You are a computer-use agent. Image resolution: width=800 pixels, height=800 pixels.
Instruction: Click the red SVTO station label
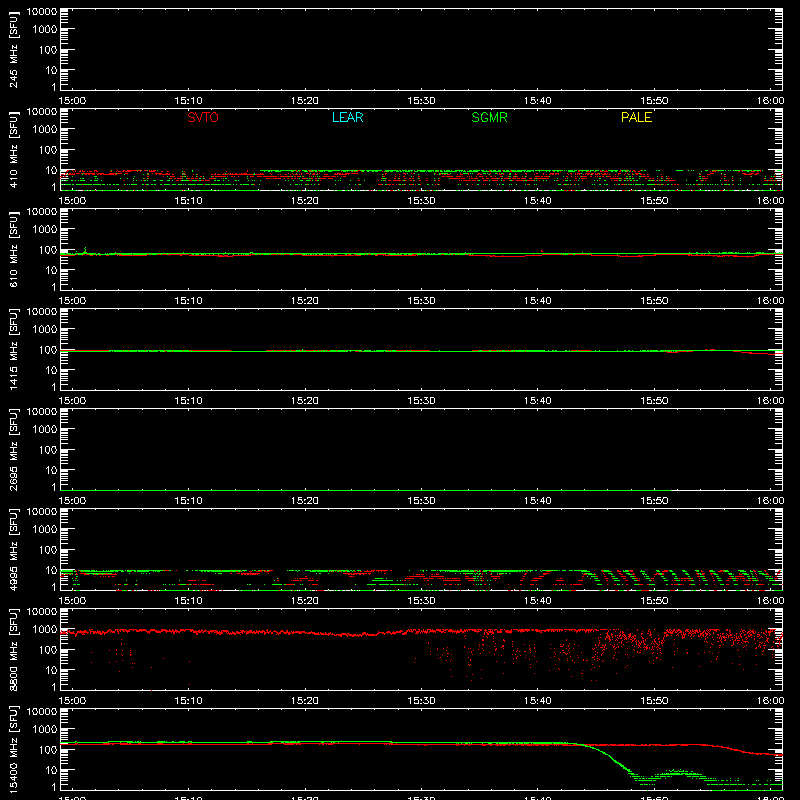[203, 117]
